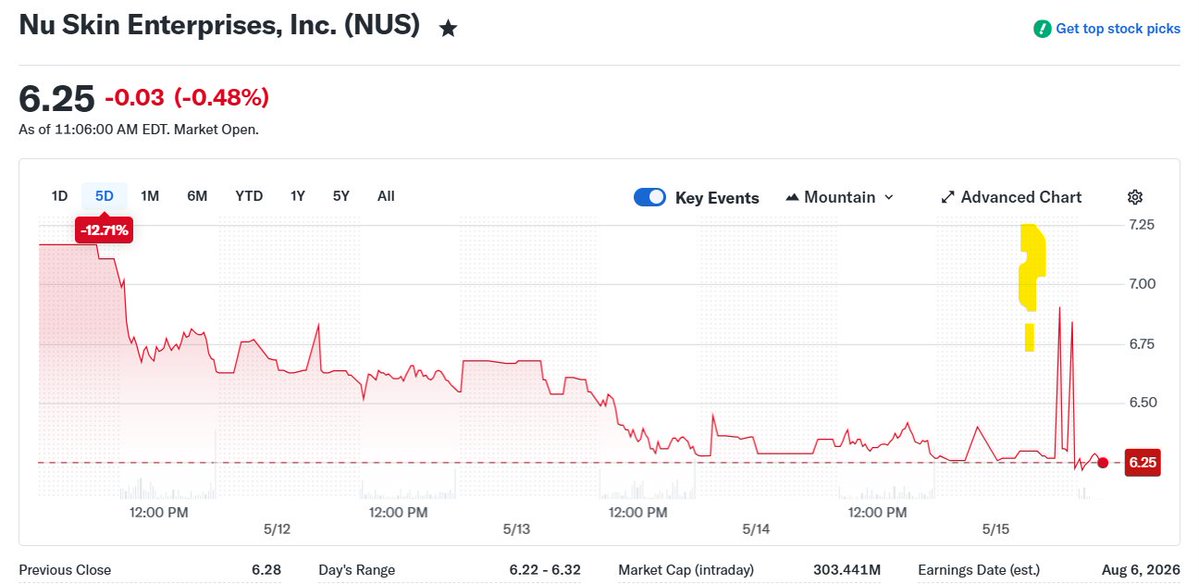Show the All time range
Image resolution: width=1199 pixels, height=584 pixels.
pyautogui.click(x=386, y=196)
